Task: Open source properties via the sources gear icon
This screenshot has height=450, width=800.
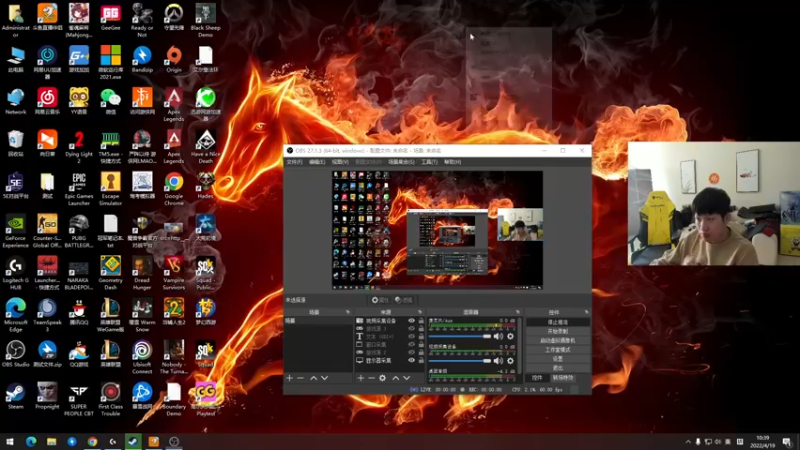Action: click(x=383, y=378)
